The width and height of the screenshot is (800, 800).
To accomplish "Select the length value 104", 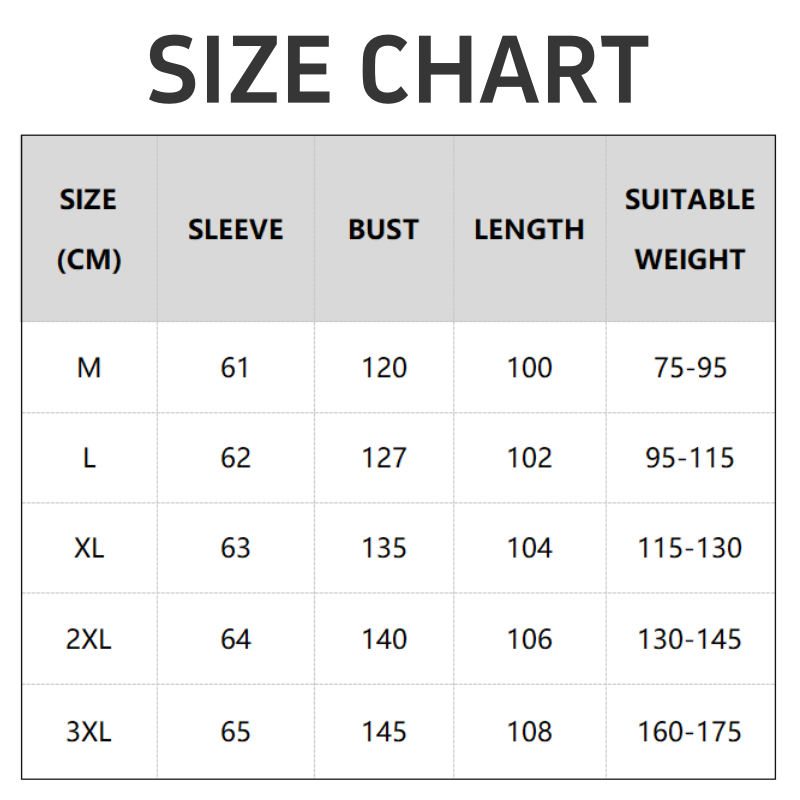I will (530, 548).
